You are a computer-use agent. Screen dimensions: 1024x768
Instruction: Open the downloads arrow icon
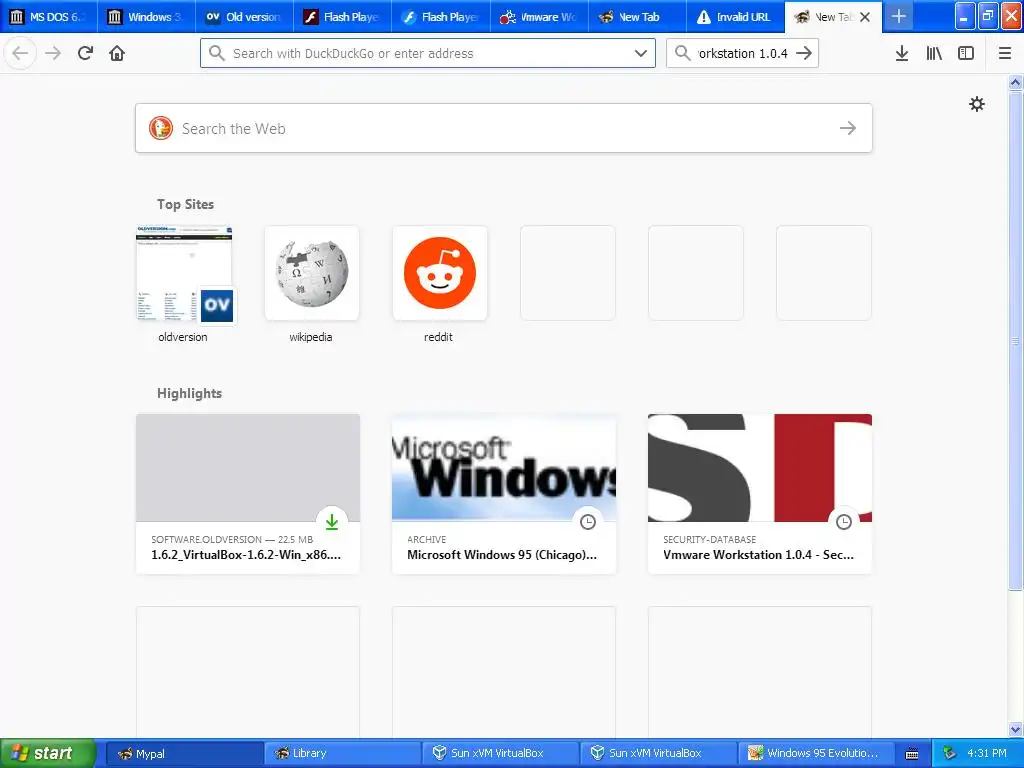click(x=902, y=53)
